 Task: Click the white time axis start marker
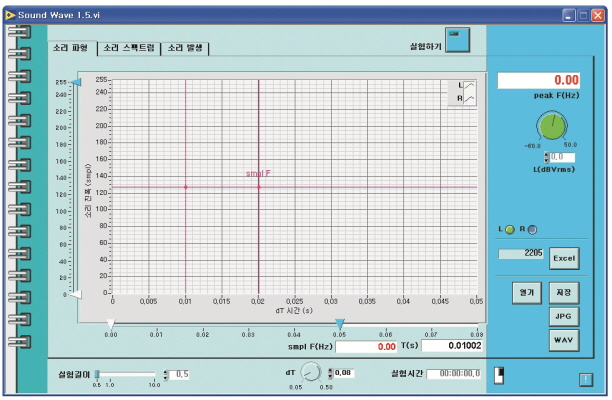(111, 323)
